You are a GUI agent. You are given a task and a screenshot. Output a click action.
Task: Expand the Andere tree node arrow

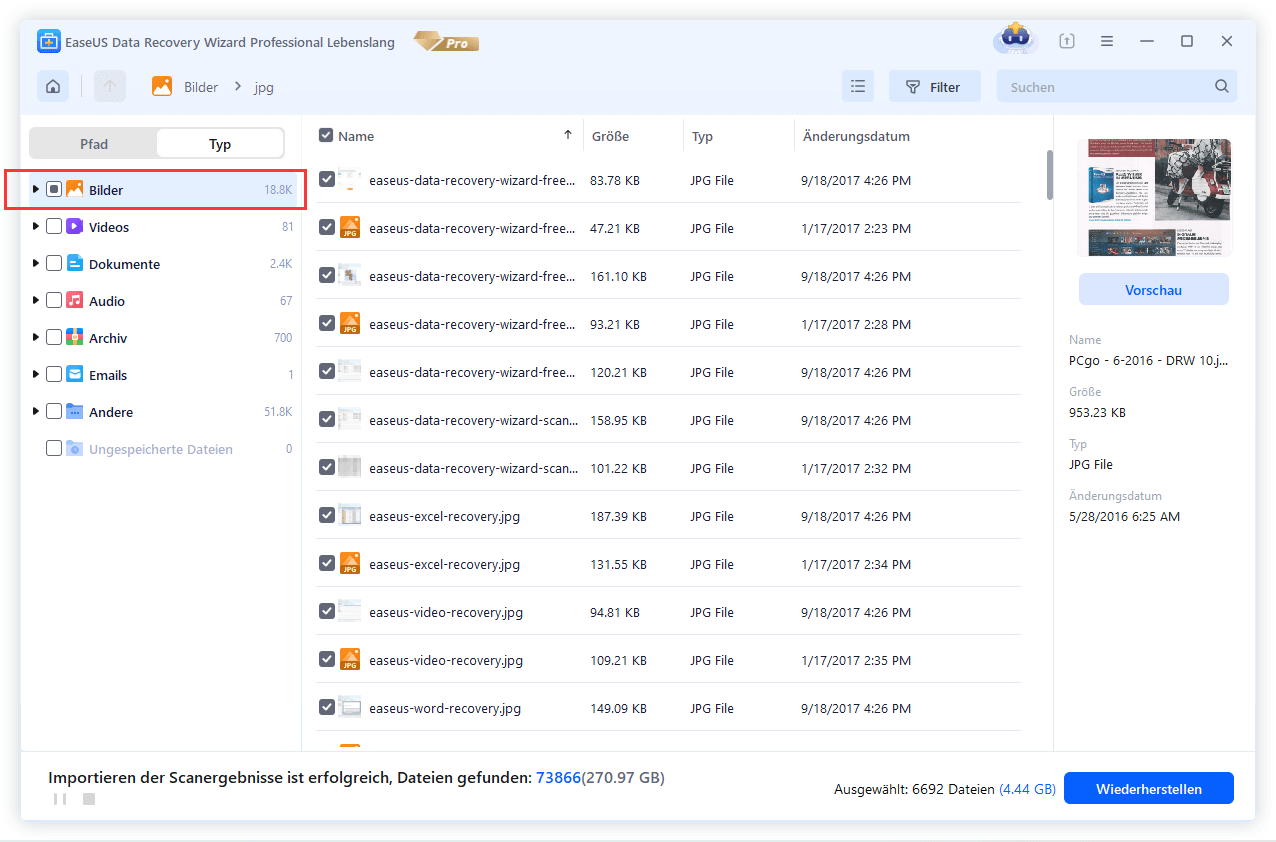[x=35, y=412]
